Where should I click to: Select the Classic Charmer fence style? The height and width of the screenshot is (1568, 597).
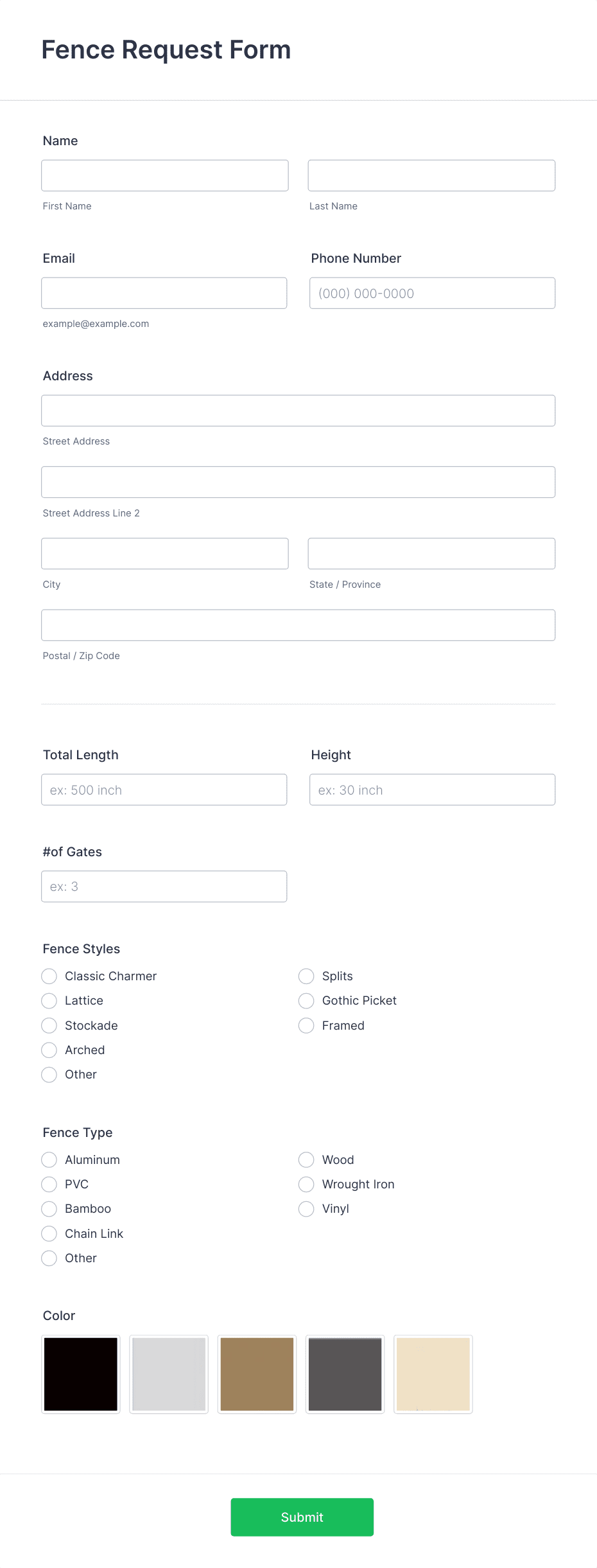(x=49, y=976)
